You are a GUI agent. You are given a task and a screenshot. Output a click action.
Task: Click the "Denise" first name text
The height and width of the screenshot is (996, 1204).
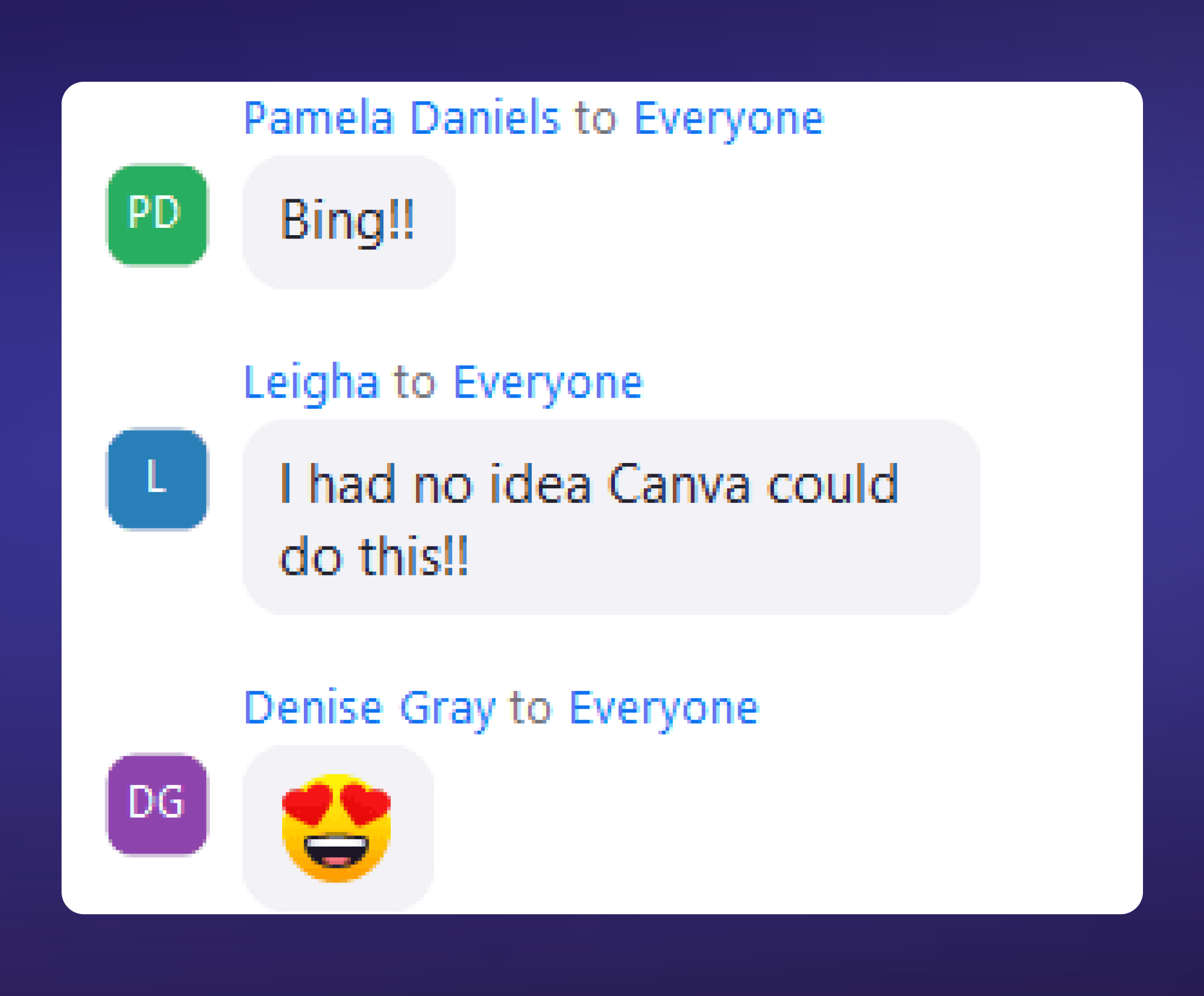click(313, 708)
